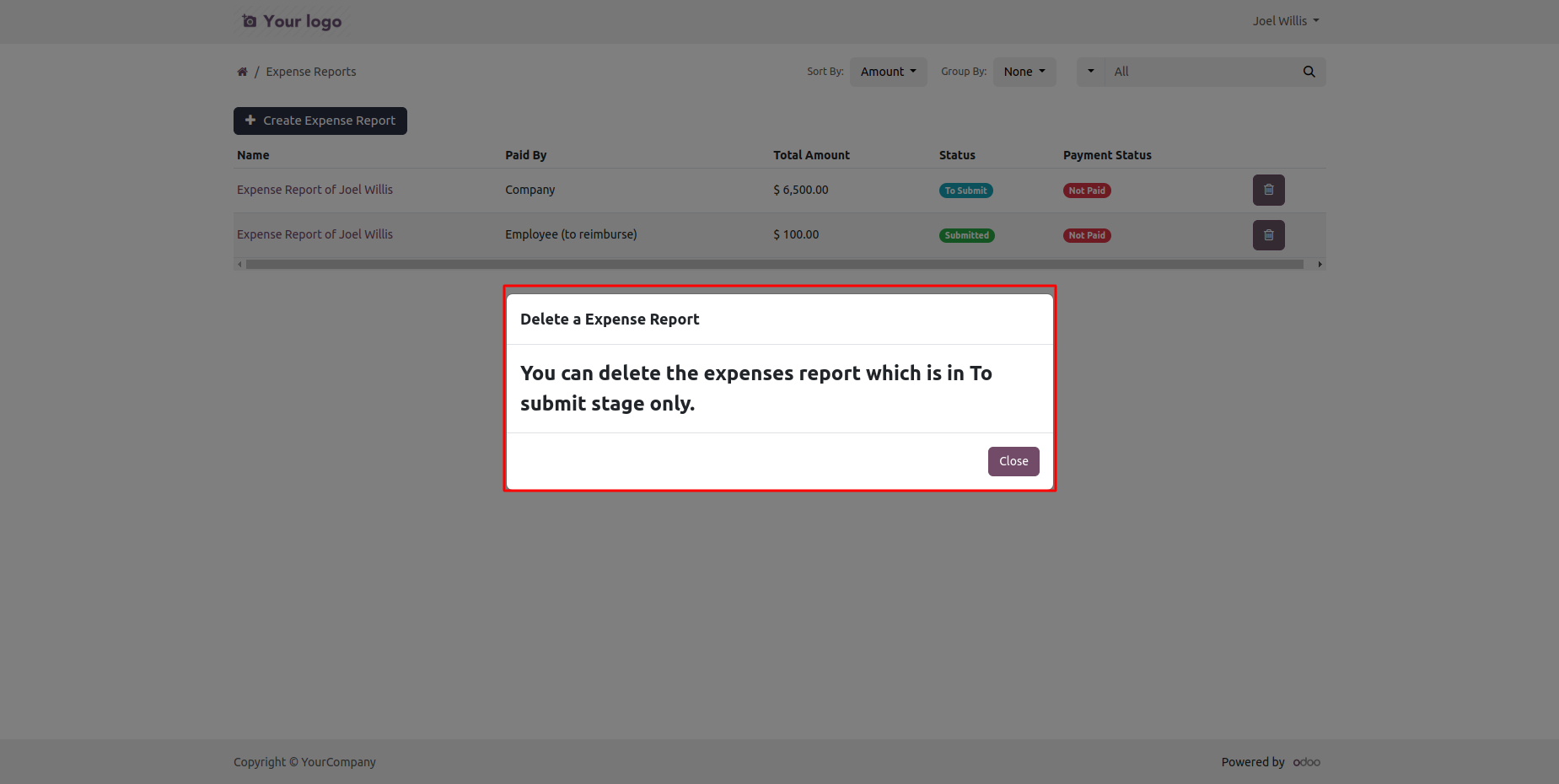Open Expense Report of Joel Willis paid by Company
Viewport: 1559px width, 784px height.
(x=314, y=190)
